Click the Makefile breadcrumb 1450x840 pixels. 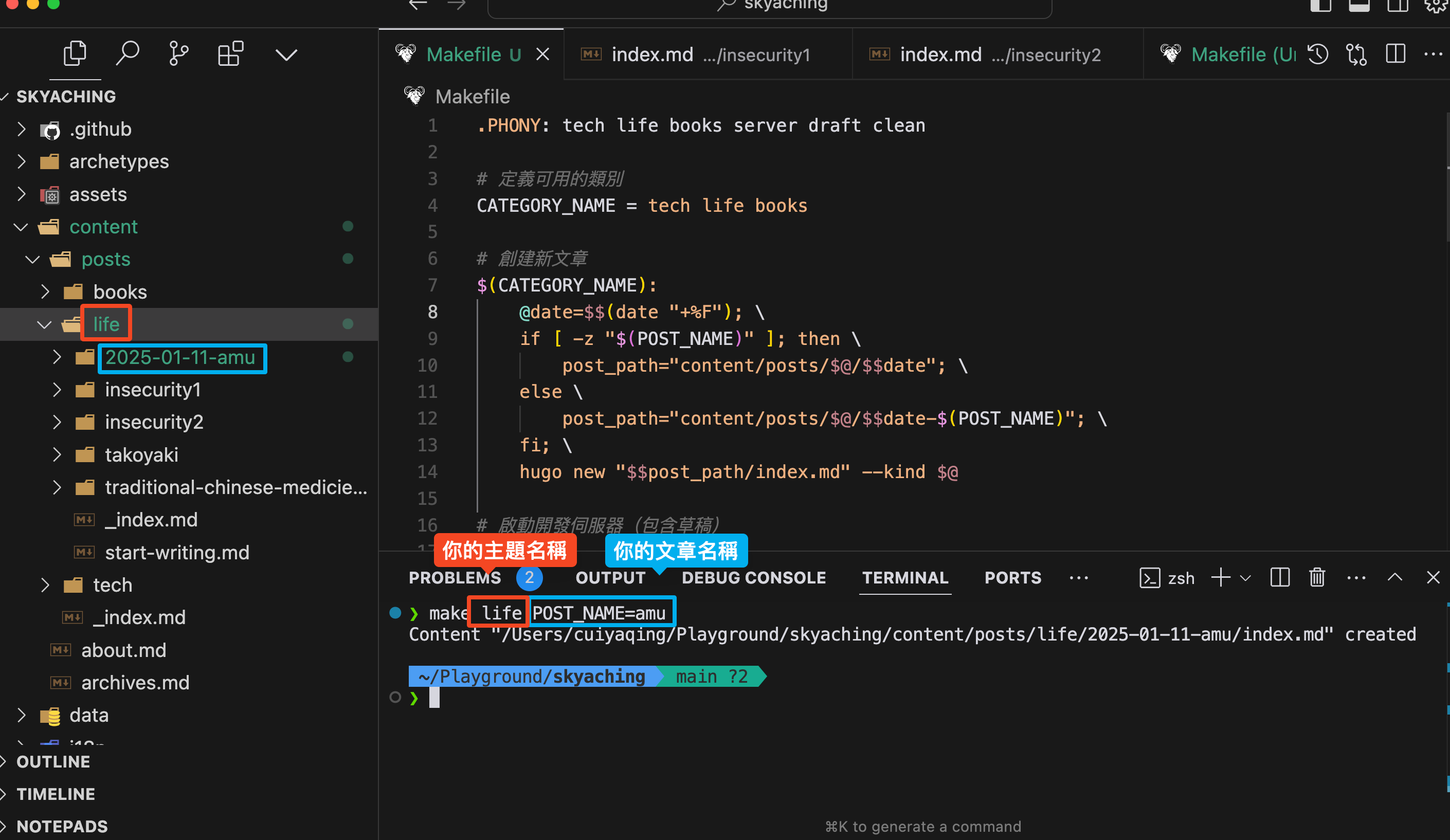click(472, 97)
